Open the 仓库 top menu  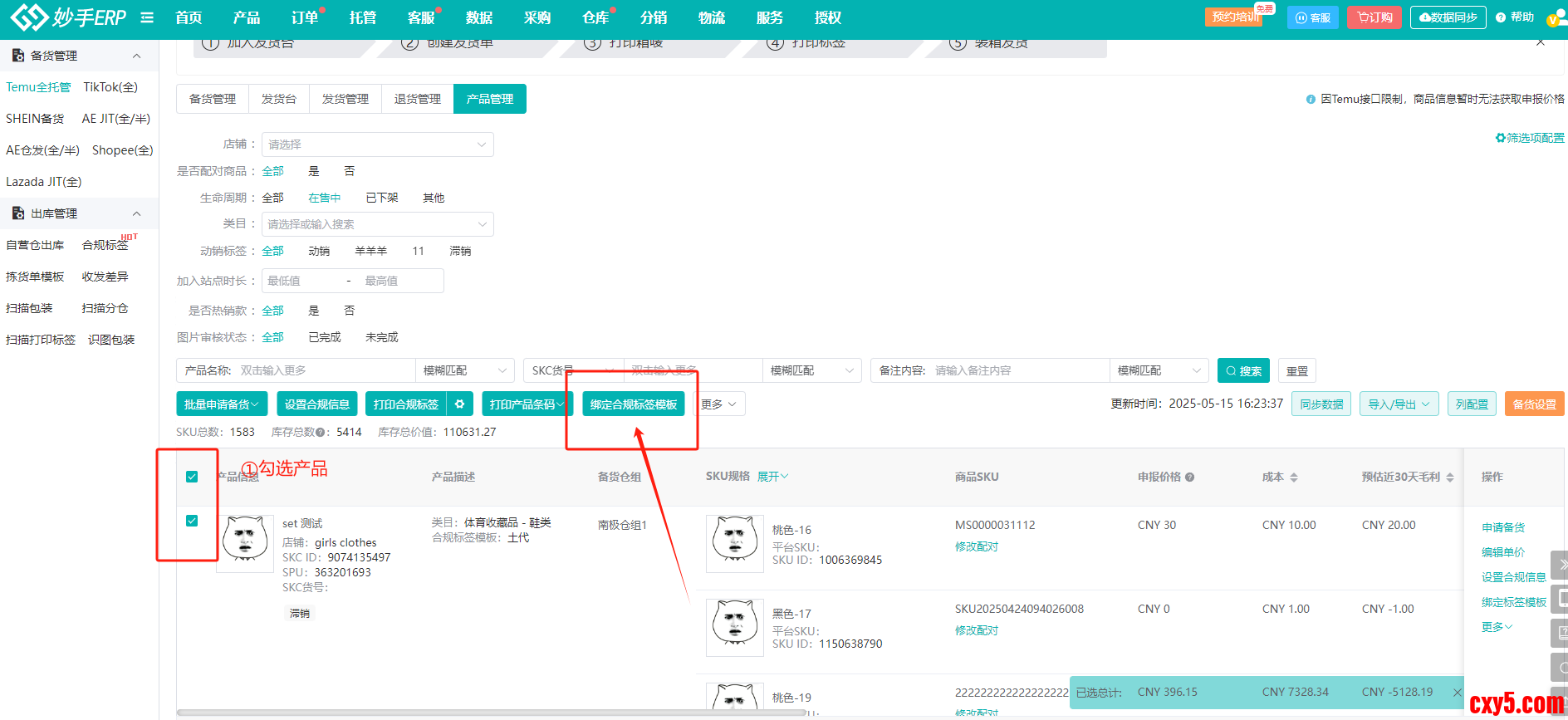click(595, 17)
